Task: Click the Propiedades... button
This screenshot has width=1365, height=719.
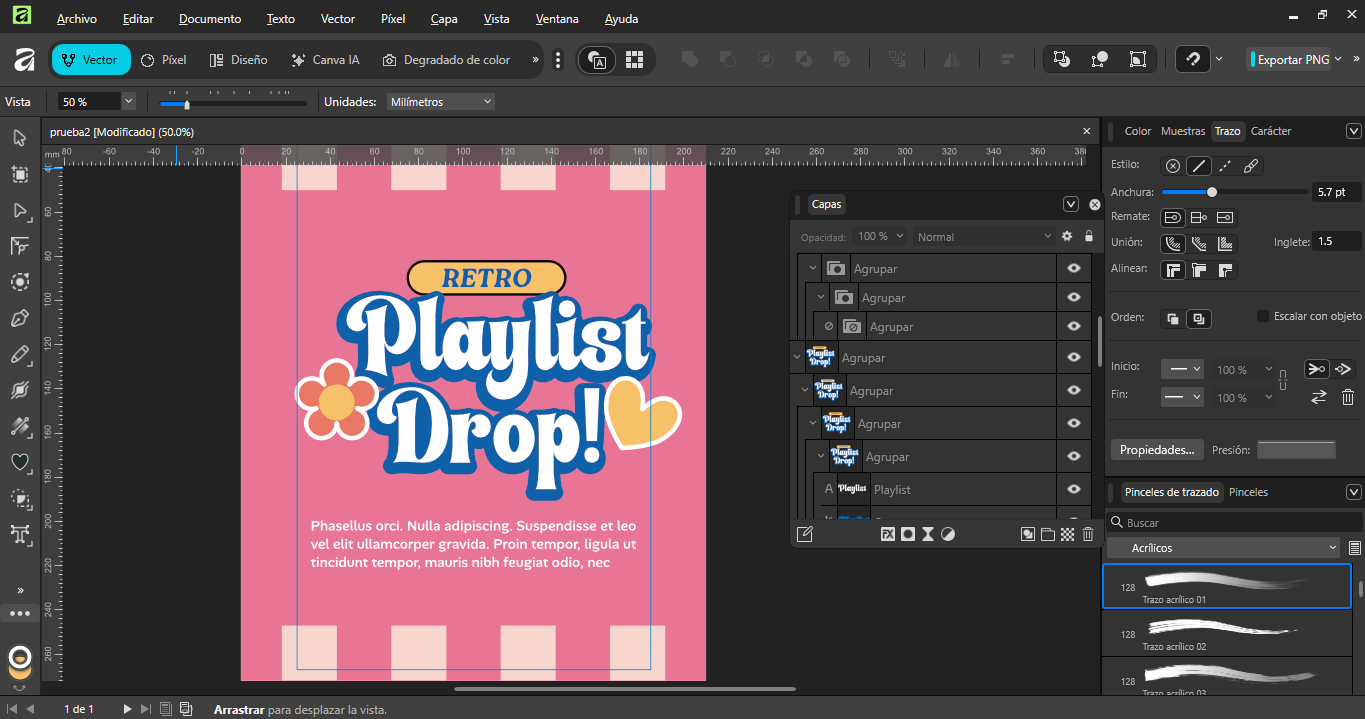Action: [x=1157, y=450]
